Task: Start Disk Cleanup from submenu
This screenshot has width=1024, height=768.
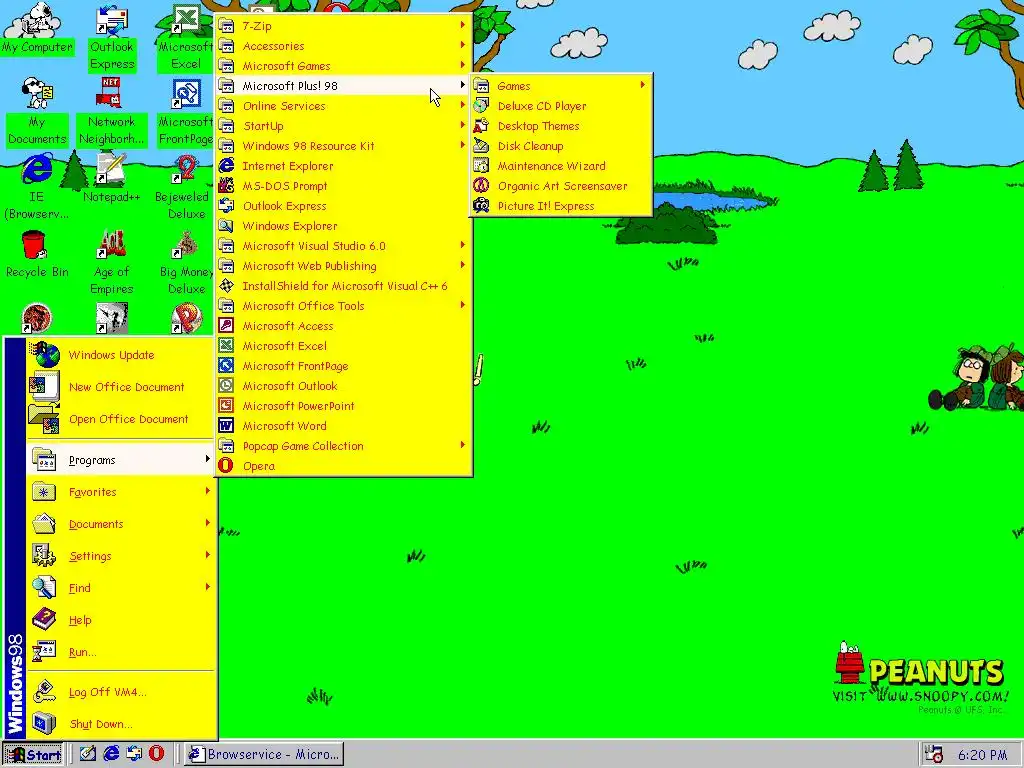Action: (561, 146)
